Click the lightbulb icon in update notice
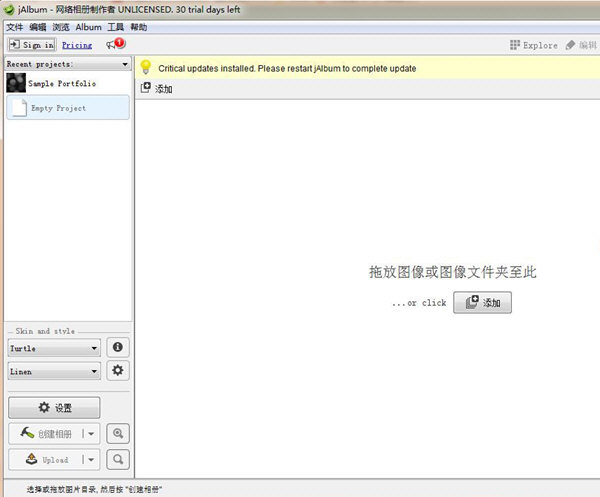600x497 pixels. click(x=146, y=67)
